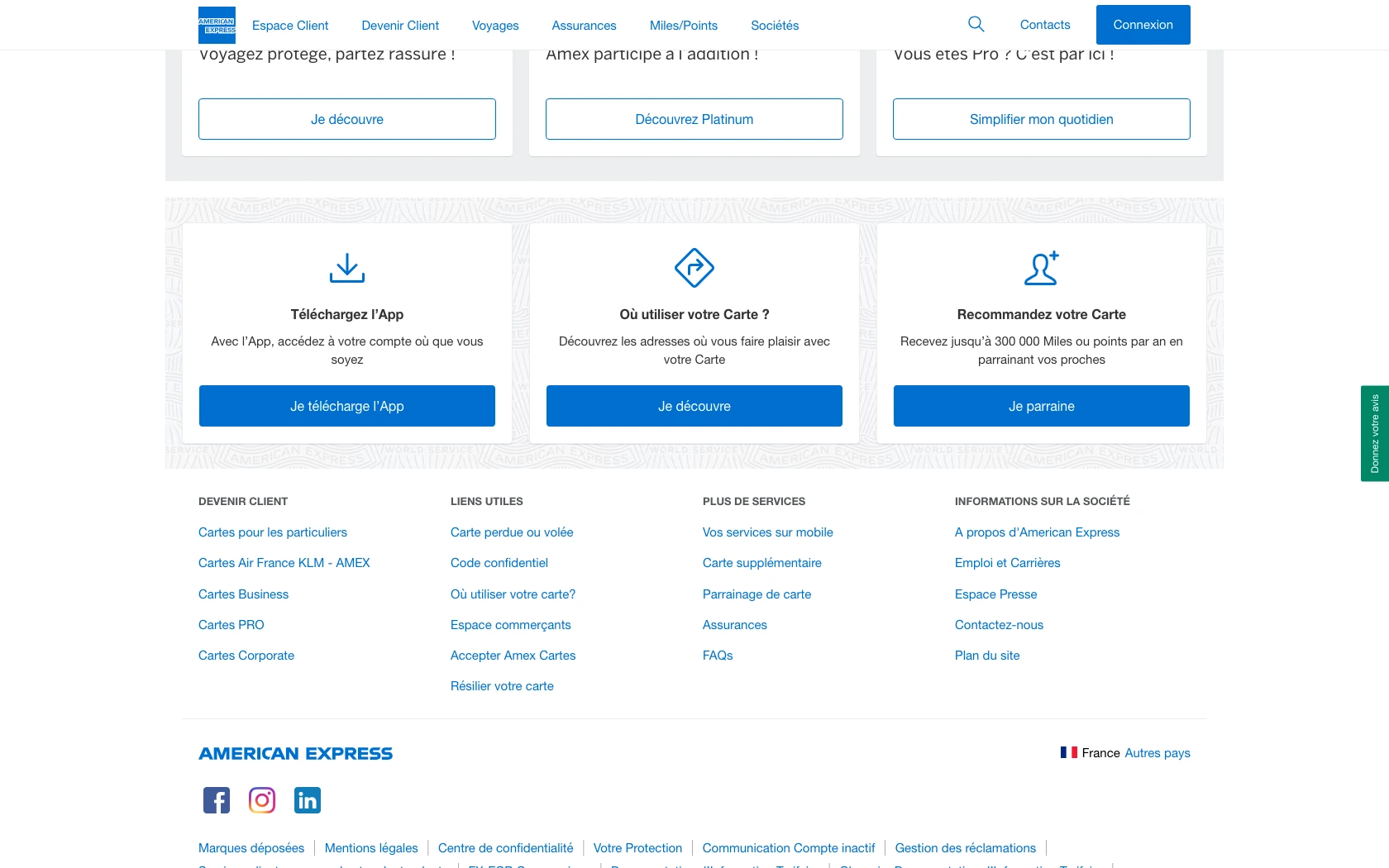The image size is (1389, 868).
Task: Open the LinkedIn page icon
Action: (308, 800)
